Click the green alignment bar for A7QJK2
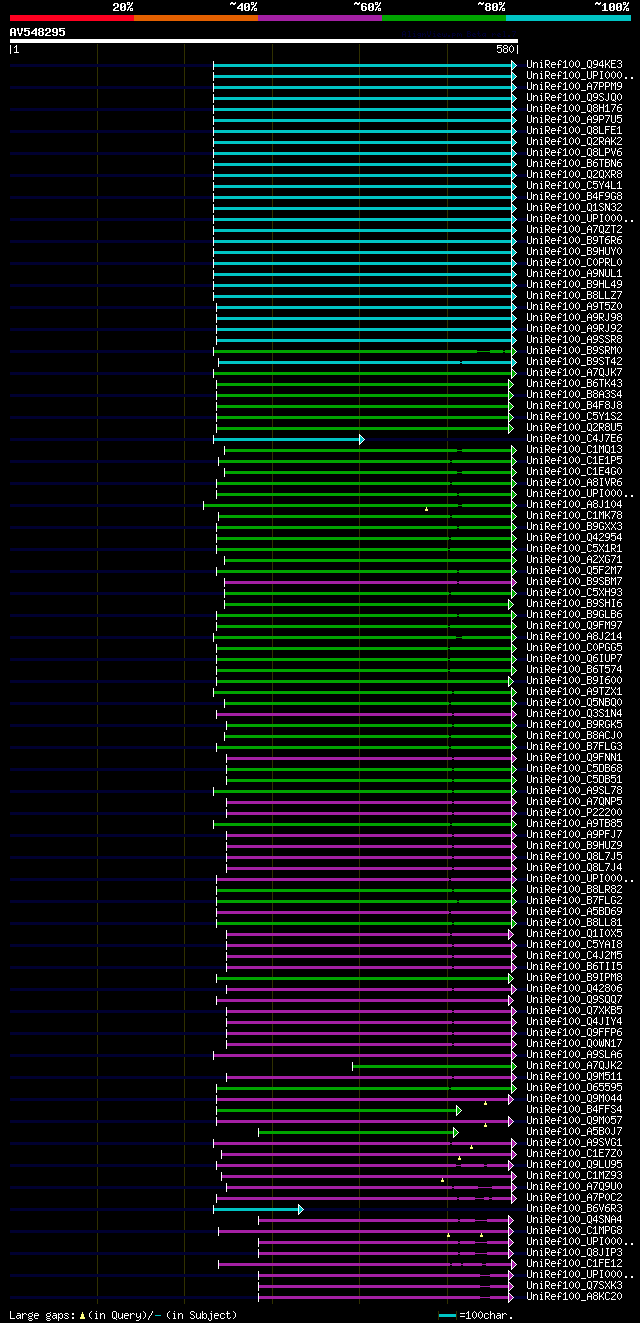Viewport: 640px width, 1323px height. (x=434, y=1066)
